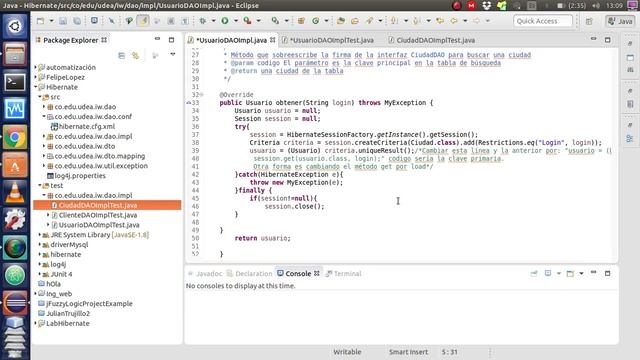Image resolution: width=640 pixels, height=360 pixels.
Task: Select the Package Explorer tab
Action: click(71, 40)
